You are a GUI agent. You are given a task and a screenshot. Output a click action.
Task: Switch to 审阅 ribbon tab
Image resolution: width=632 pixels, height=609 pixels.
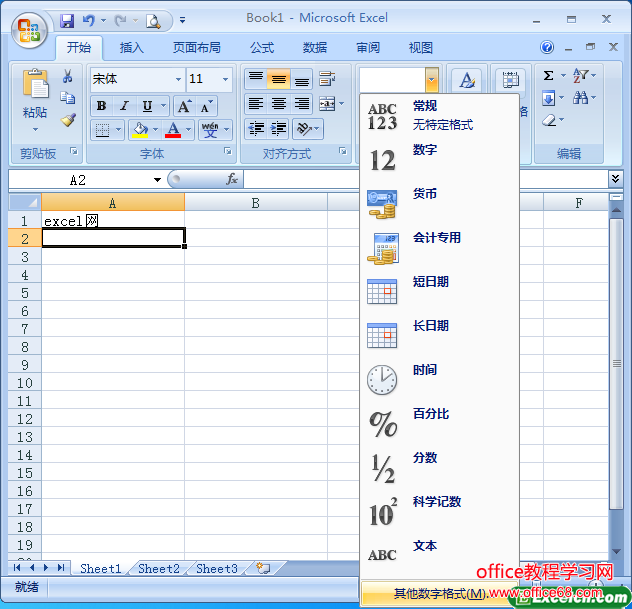(368, 48)
